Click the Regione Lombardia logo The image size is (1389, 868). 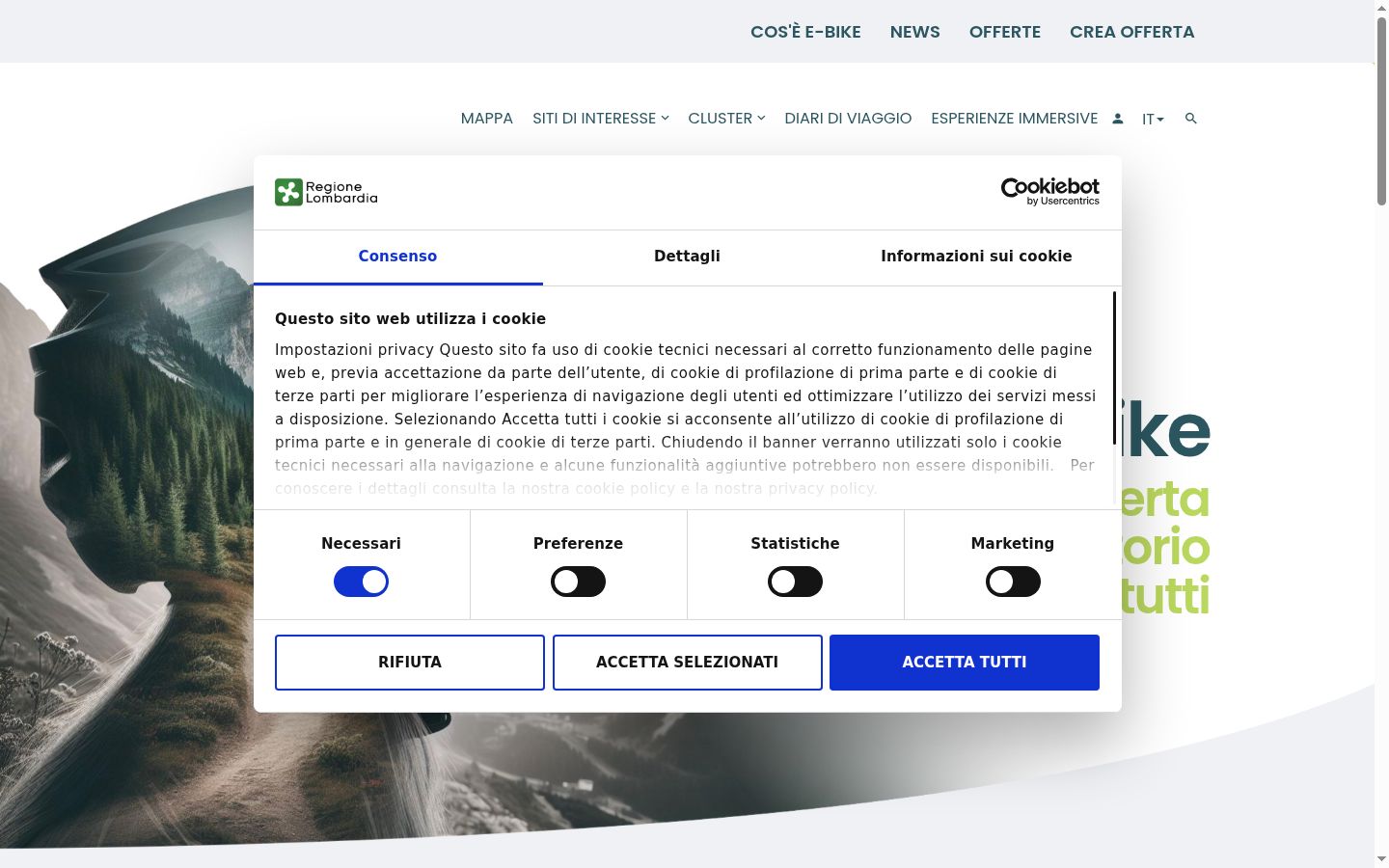pyautogui.click(x=326, y=192)
